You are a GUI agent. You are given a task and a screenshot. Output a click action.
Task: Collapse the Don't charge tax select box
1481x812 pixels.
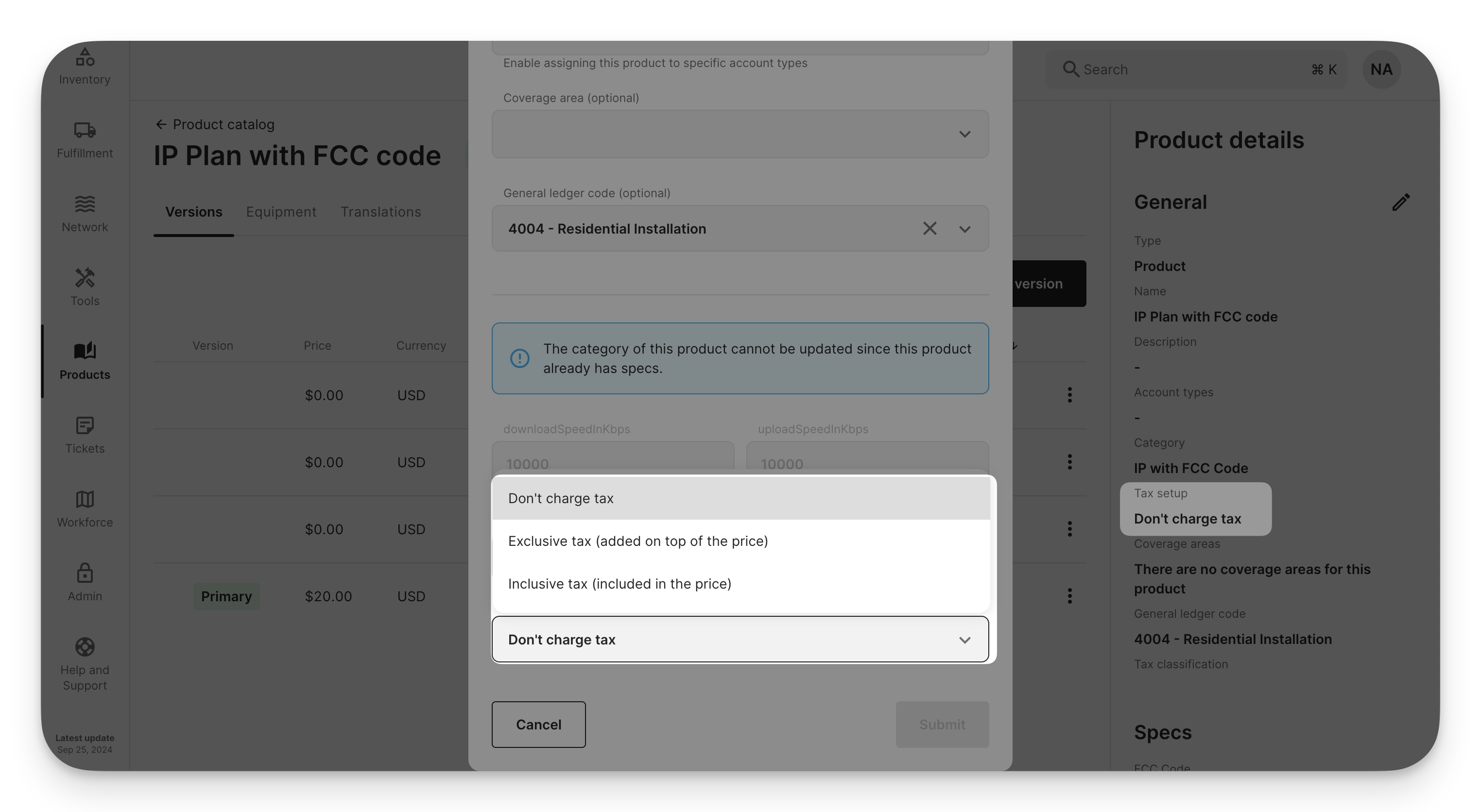[740, 640]
